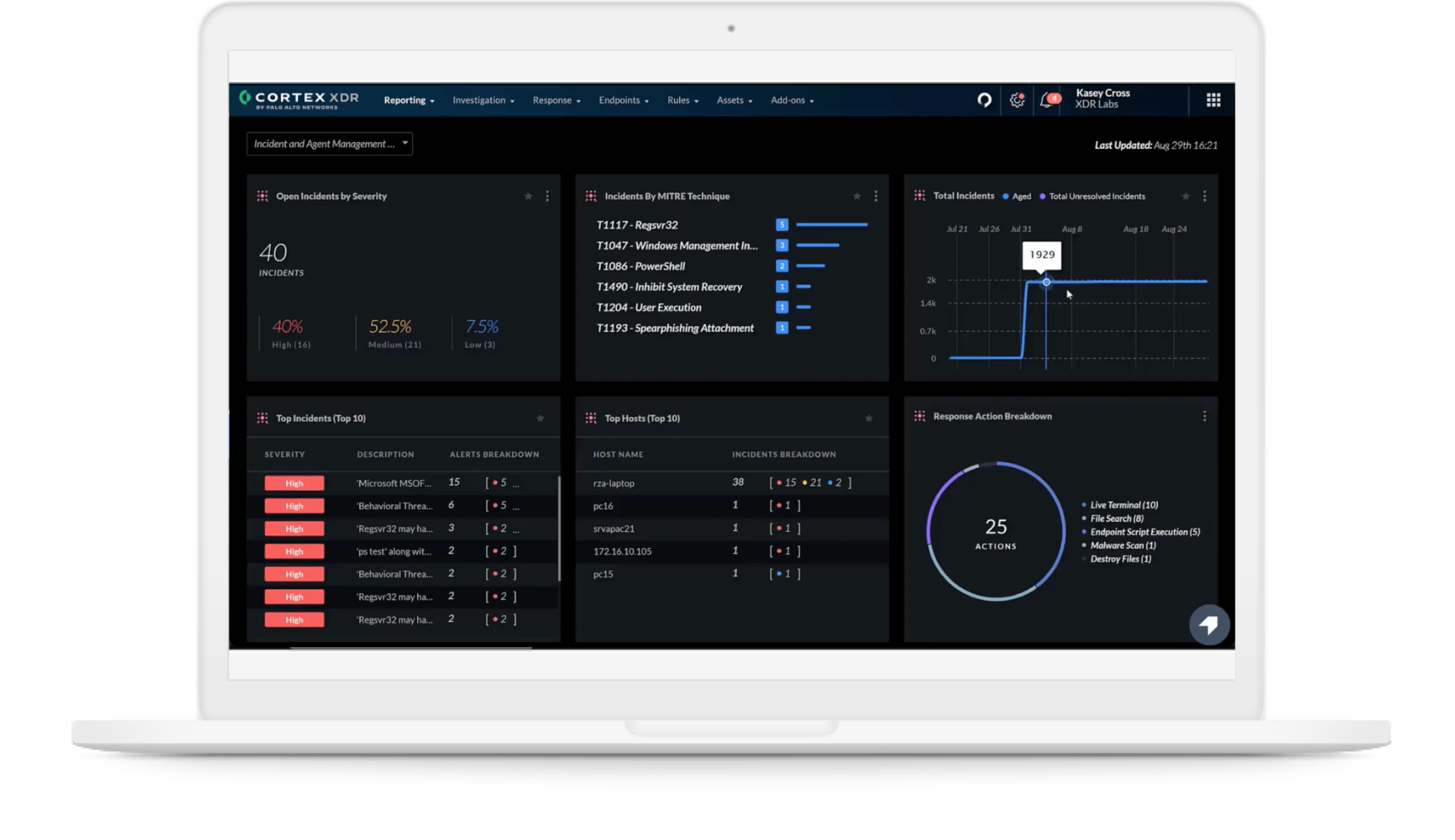Toggle star on Total Incidents widget

pyautogui.click(x=1186, y=196)
